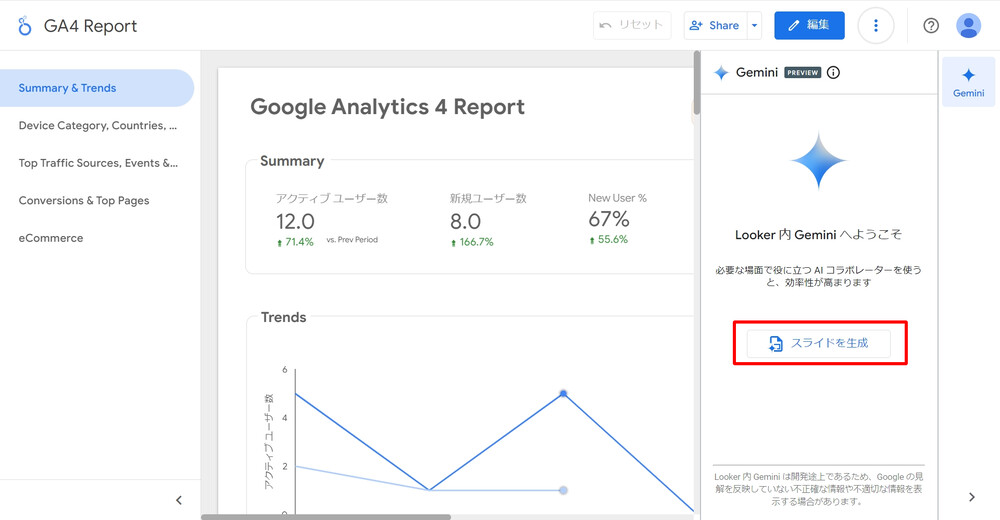The height and width of the screenshot is (520, 1000).
Task: Click the 166.7% change indicator
Action: pos(472,242)
